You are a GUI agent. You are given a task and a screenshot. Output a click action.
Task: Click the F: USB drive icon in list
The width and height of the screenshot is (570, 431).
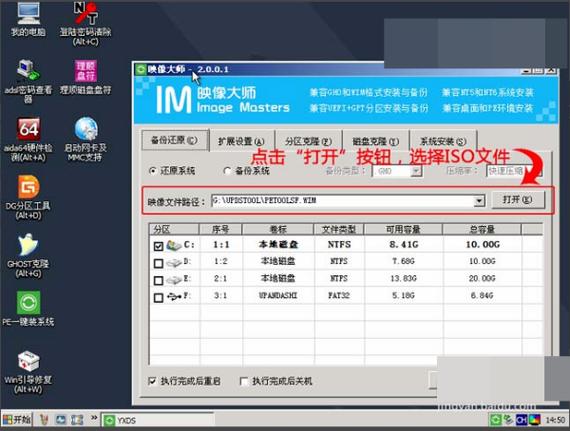pos(174,297)
